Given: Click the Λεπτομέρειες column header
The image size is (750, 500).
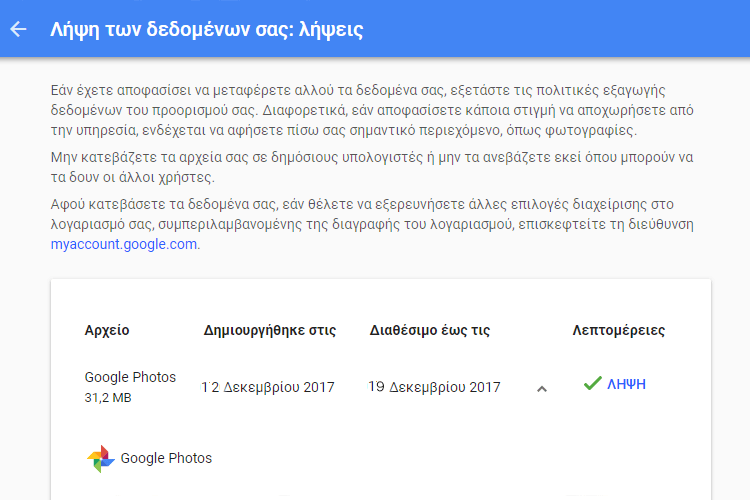Looking at the screenshot, I should pyautogui.click(x=618, y=331).
